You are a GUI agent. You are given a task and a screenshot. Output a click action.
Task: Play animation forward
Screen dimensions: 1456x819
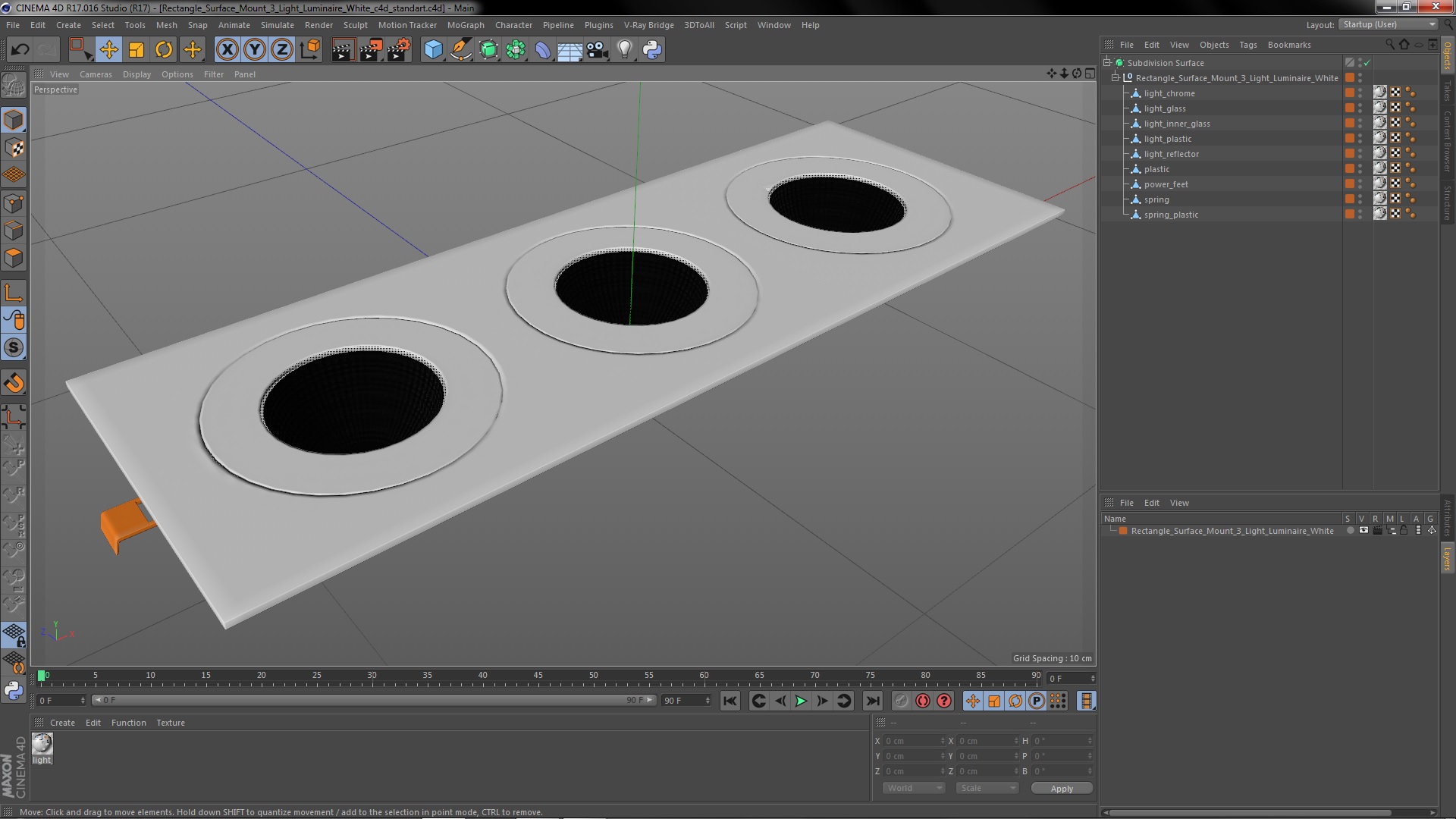click(x=801, y=701)
